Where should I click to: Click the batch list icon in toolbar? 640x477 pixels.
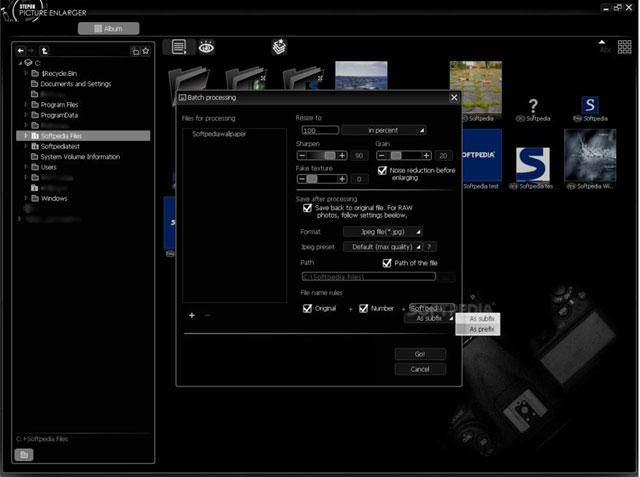(x=179, y=47)
